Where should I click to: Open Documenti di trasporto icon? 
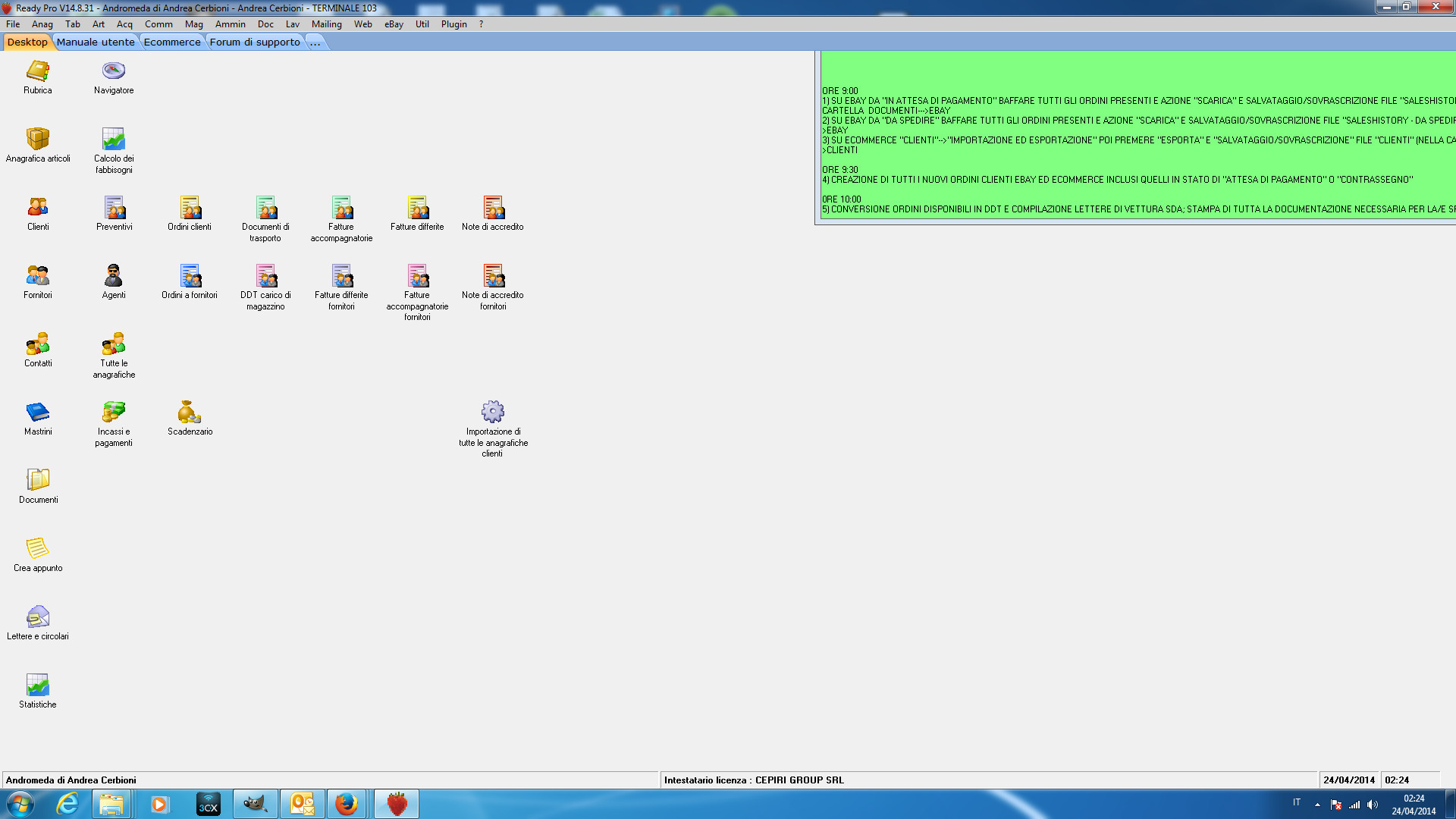pos(265,208)
